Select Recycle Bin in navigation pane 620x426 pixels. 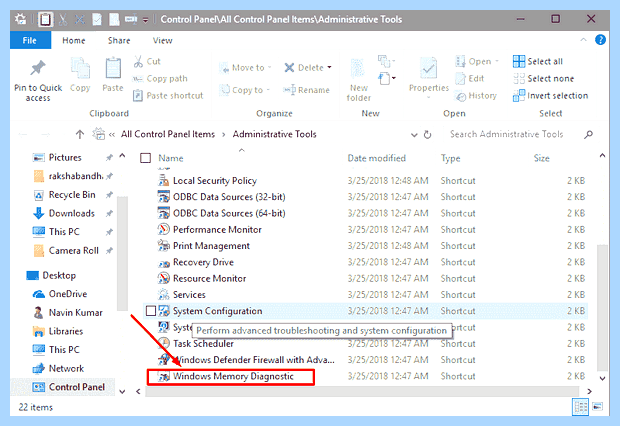point(64,195)
